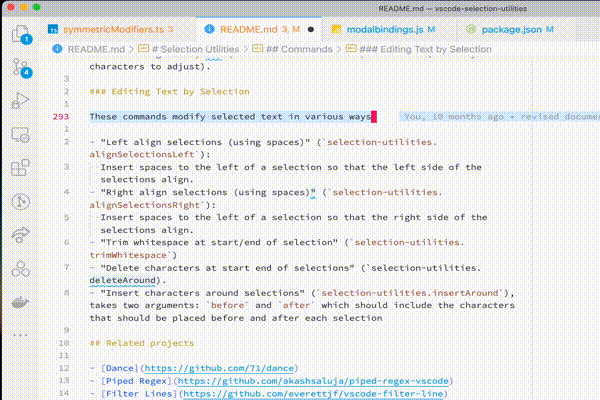The height and width of the screenshot is (400, 600).
Task: Click 'Left align selections (using spaces)' text
Action: pyautogui.click(x=205, y=142)
